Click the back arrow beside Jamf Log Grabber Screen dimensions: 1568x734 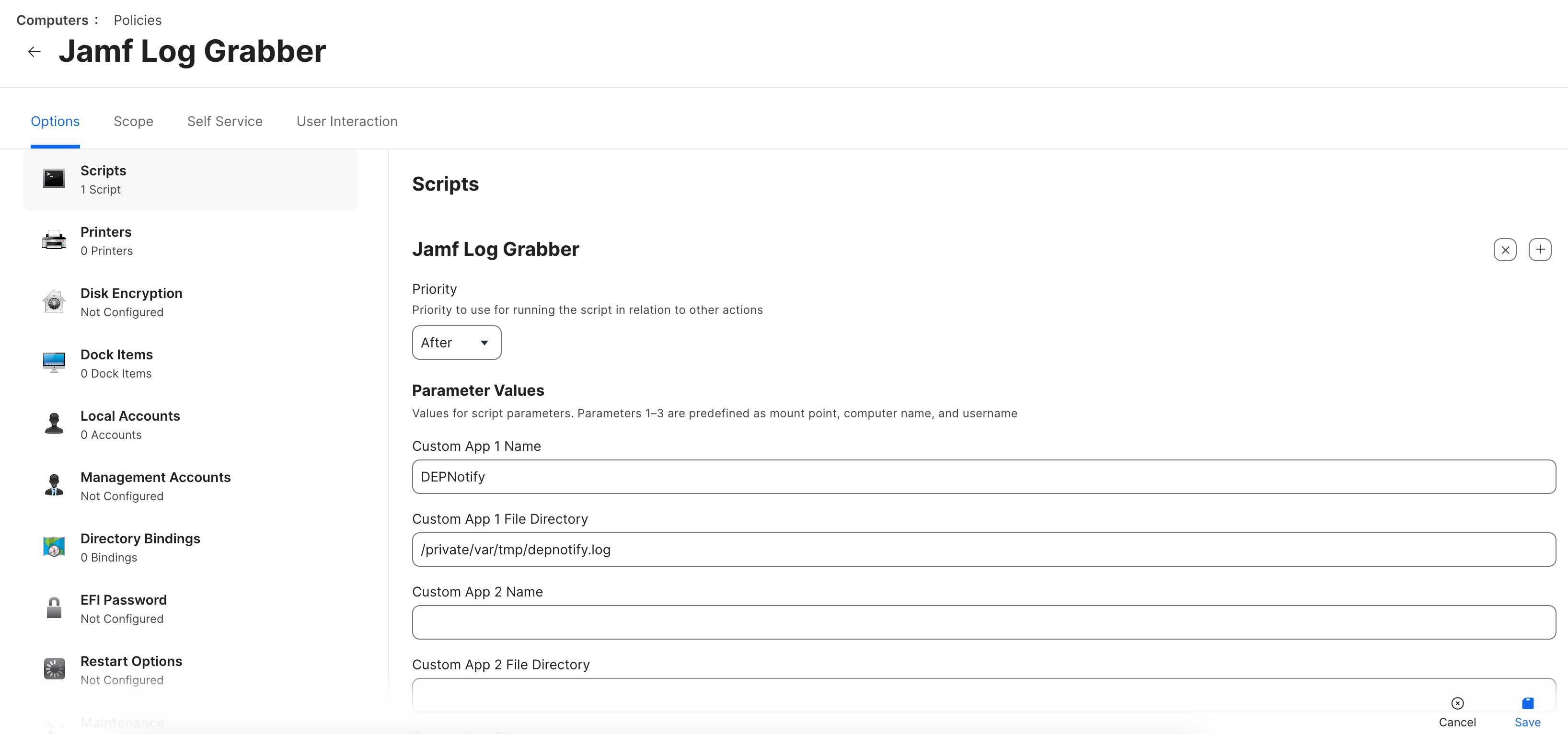coord(34,52)
